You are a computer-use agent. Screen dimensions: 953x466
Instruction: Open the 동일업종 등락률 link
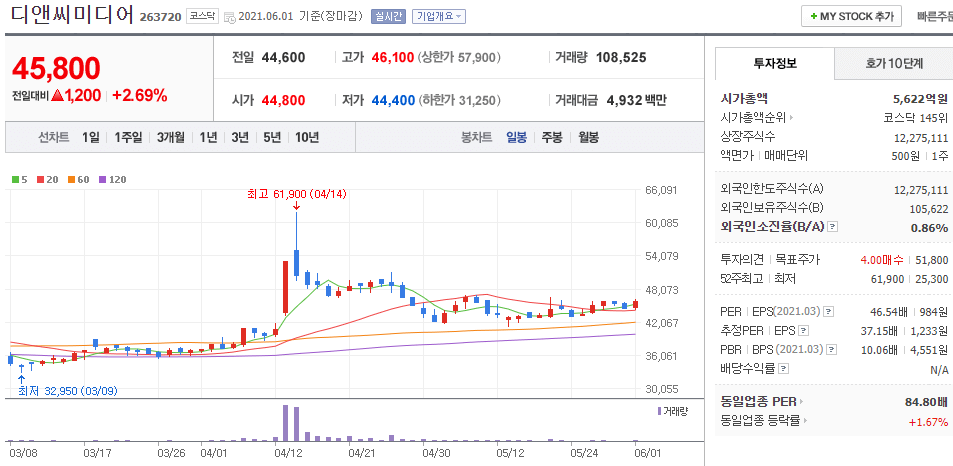click(765, 420)
